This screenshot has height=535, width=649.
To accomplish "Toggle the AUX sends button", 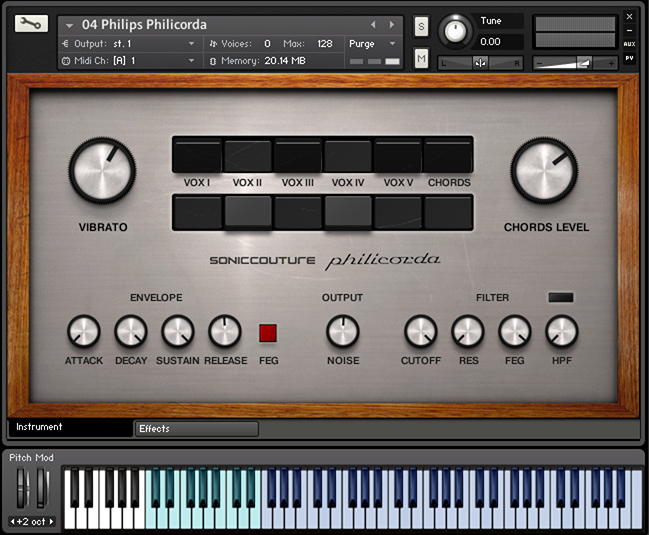I will pos(629,44).
